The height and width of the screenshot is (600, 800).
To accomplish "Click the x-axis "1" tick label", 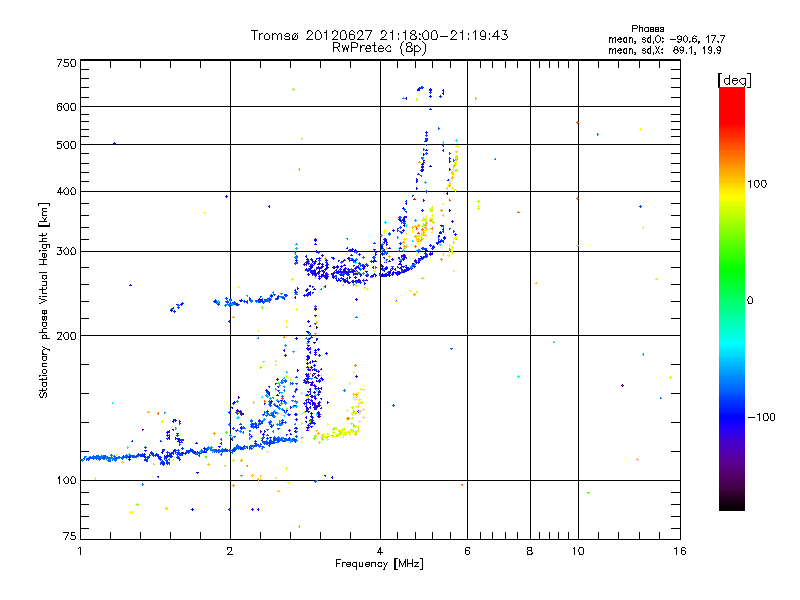I will tap(80, 551).
